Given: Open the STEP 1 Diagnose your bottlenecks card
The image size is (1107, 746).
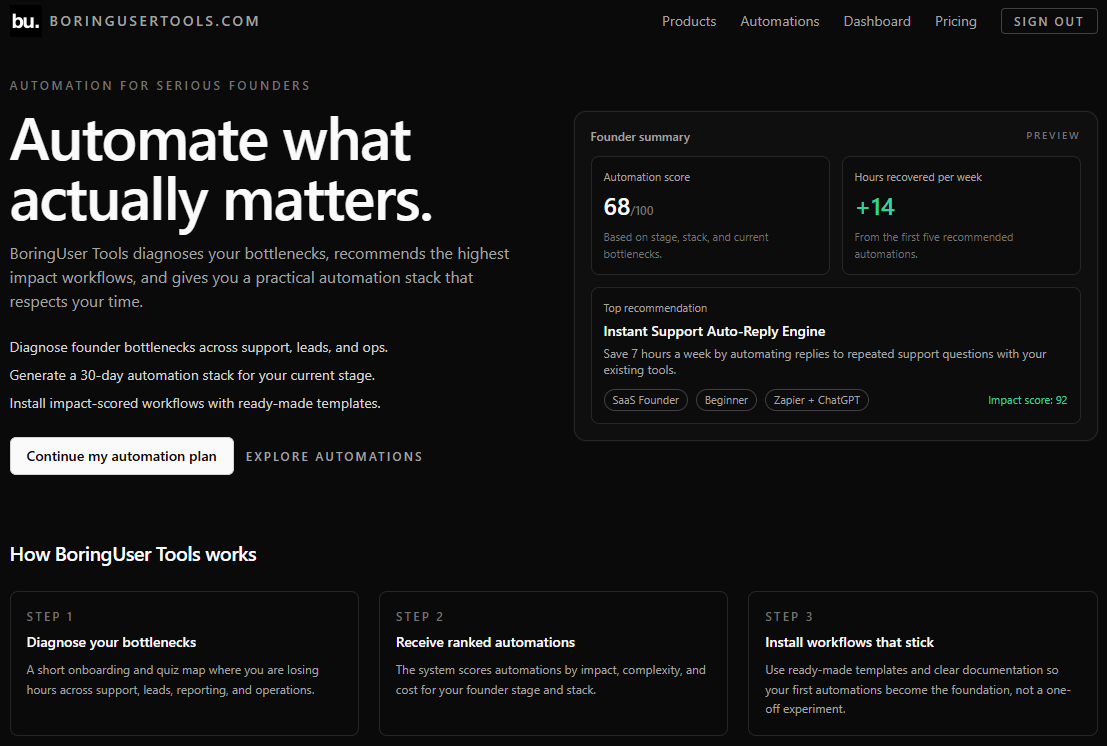Looking at the screenshot, I should pos(184,663).
